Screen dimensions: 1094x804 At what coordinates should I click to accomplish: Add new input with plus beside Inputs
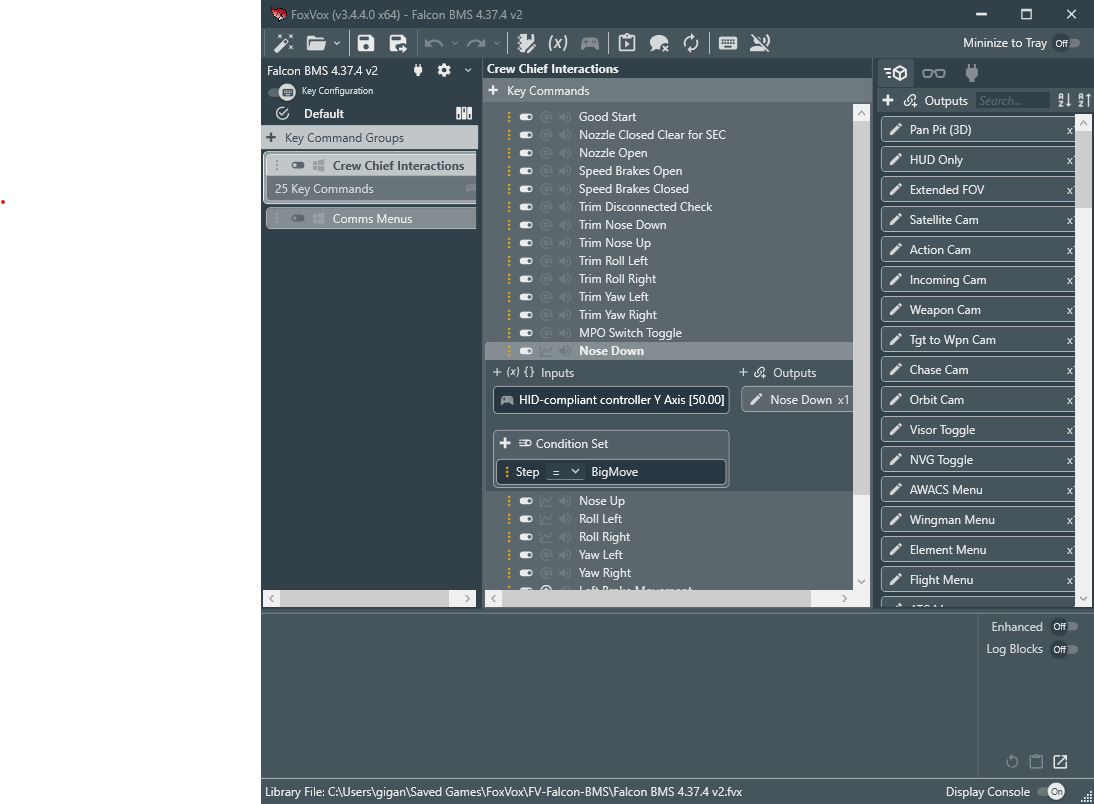point(497,372)
